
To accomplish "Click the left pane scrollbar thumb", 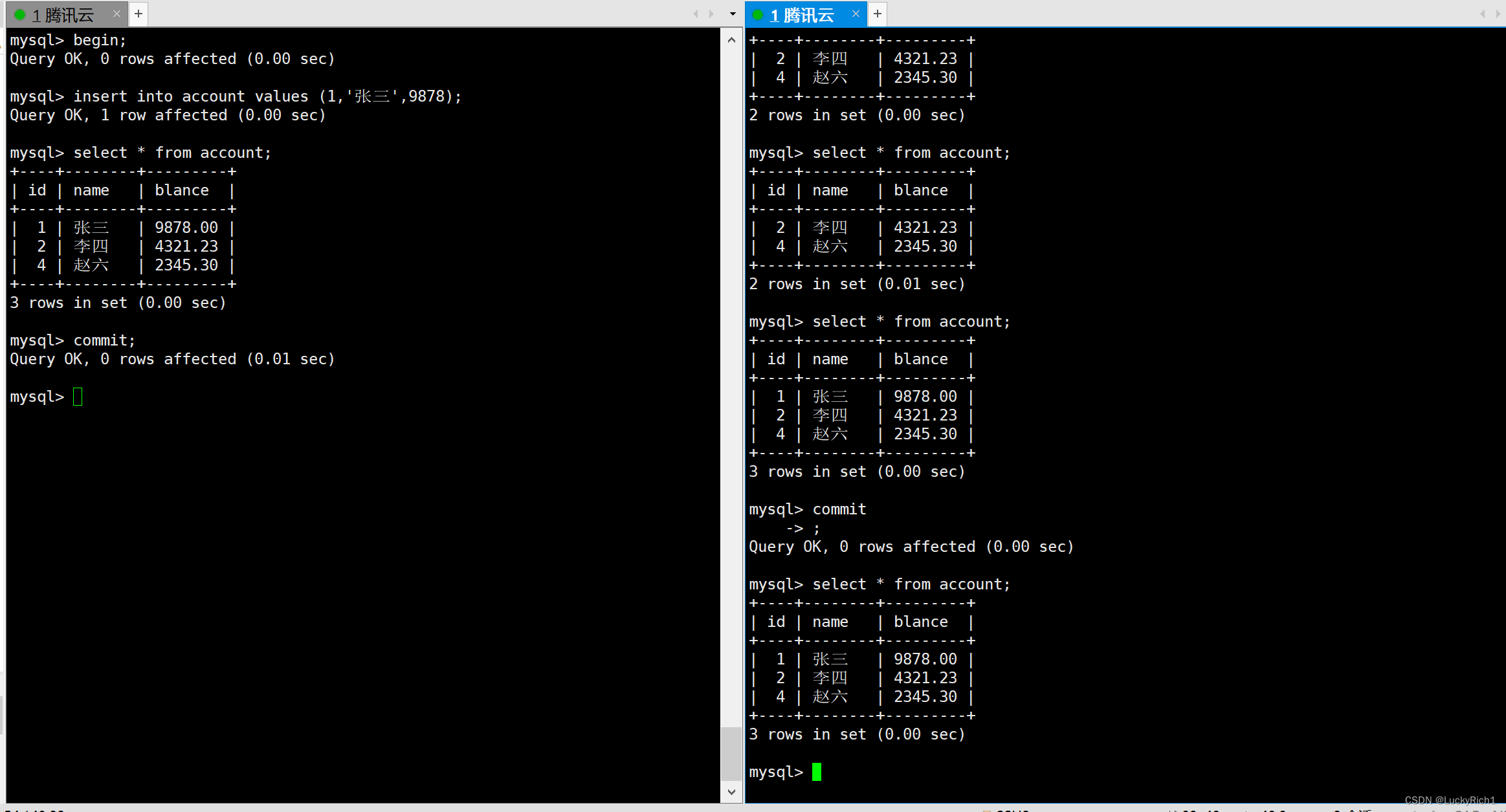I will click(731, 754).
